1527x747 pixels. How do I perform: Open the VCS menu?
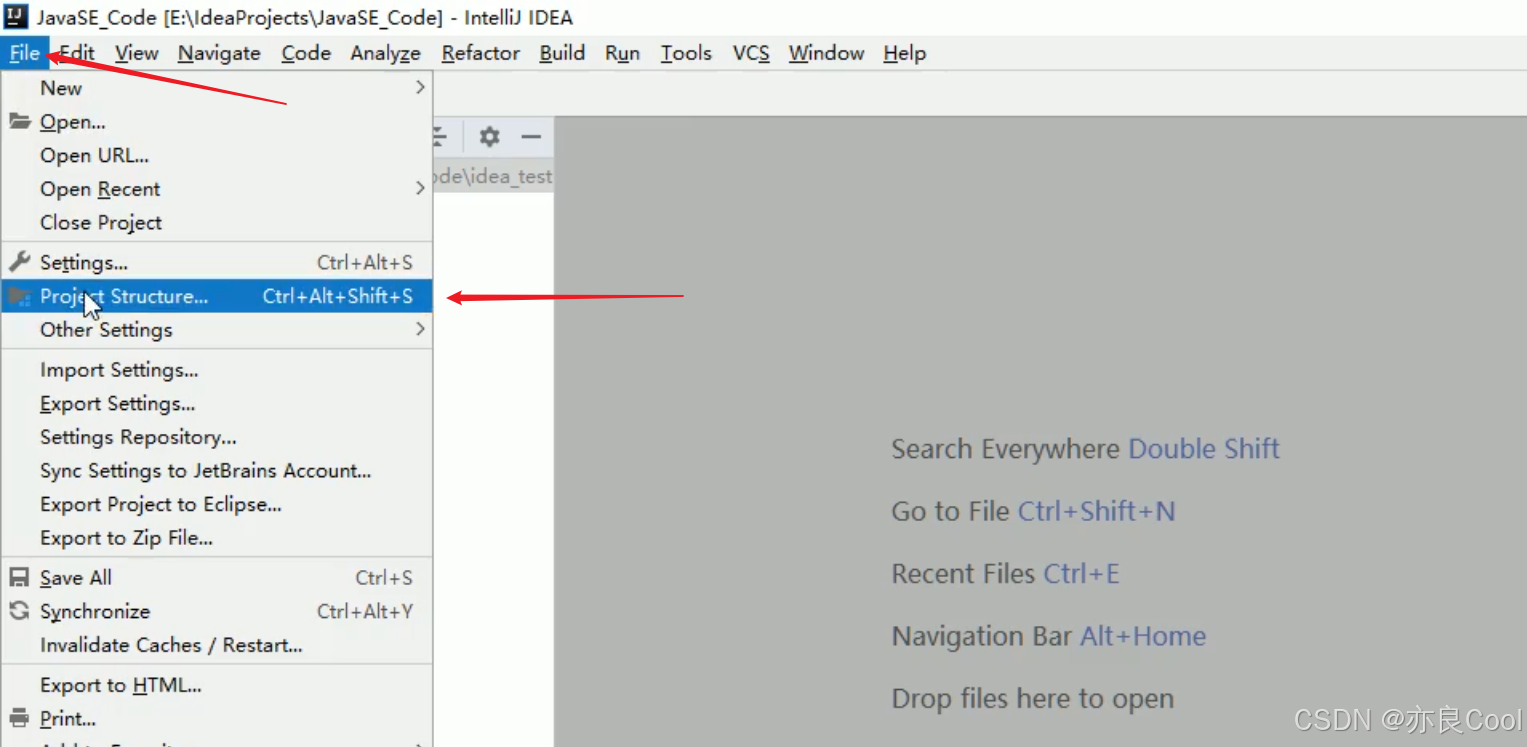[751, 53]
